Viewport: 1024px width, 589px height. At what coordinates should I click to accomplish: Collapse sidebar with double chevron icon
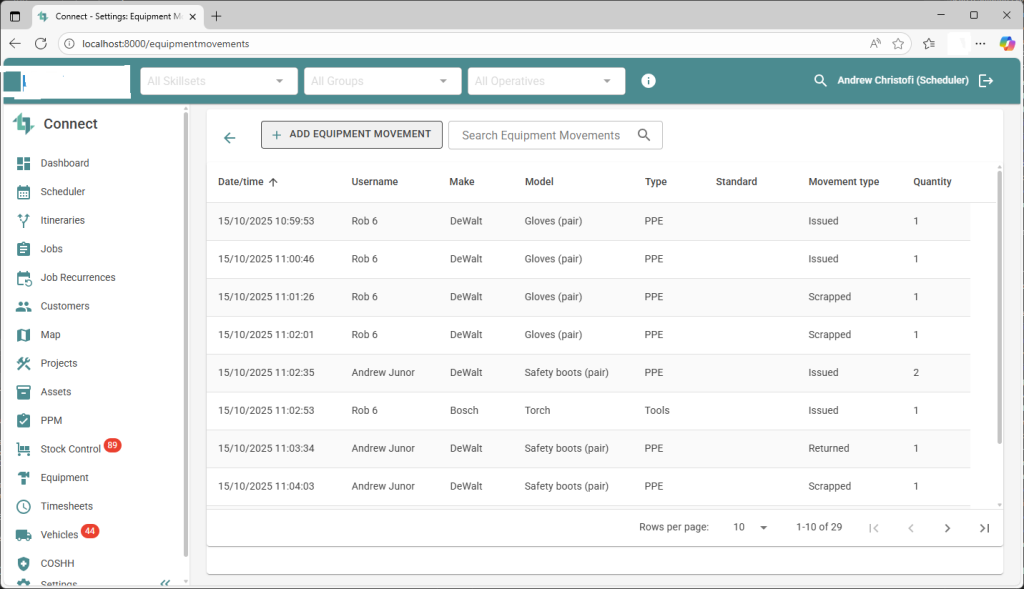click(165, 582)
